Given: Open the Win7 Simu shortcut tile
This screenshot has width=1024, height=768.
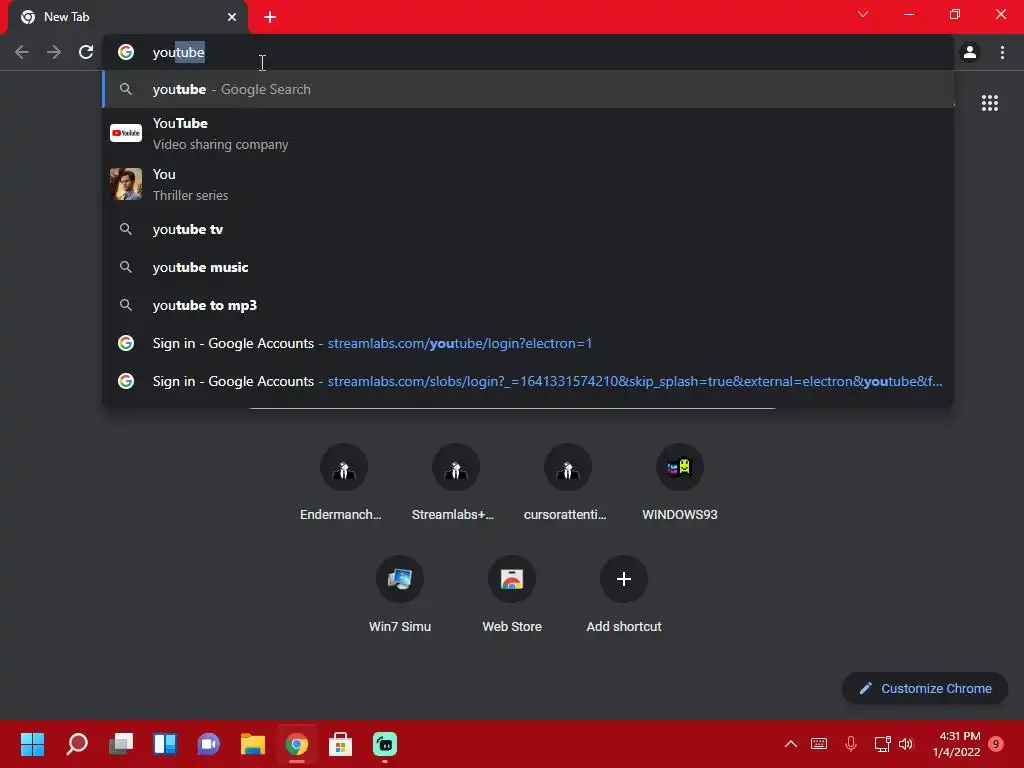Looking at the screenshot, I should coord(400,594).
